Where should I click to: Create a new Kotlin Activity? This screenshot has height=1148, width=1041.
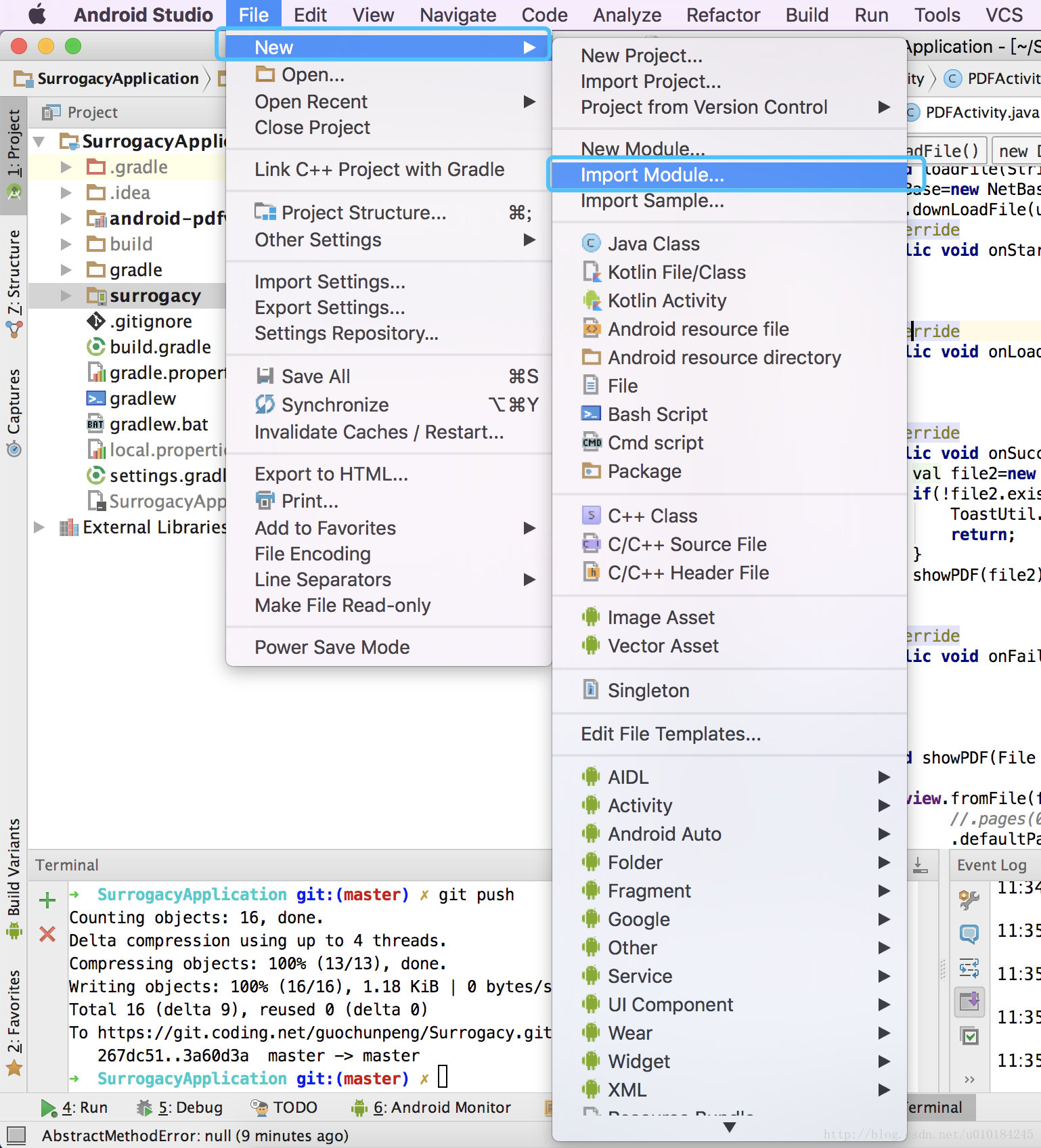click(730, 301)
